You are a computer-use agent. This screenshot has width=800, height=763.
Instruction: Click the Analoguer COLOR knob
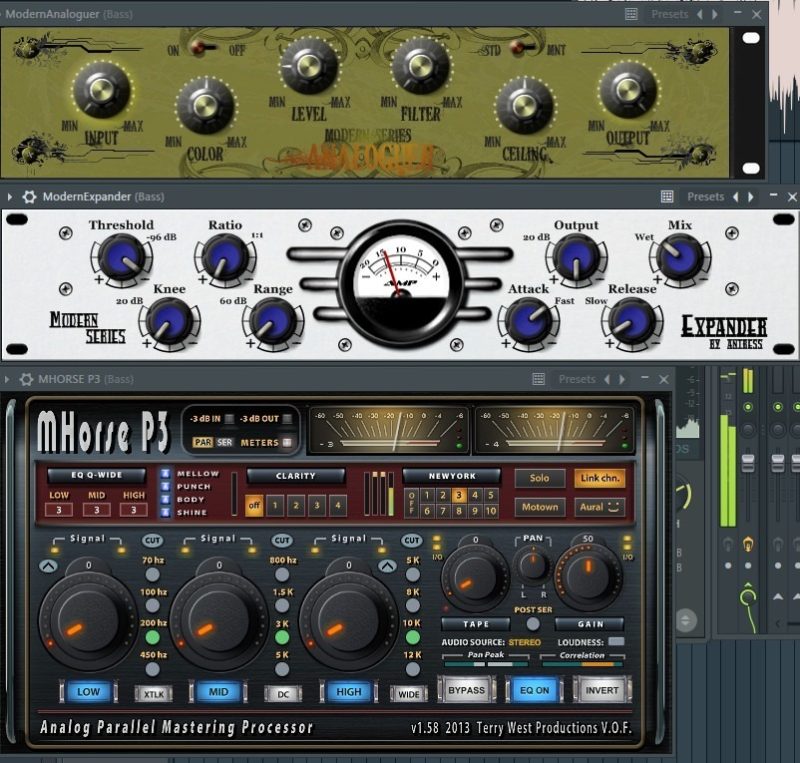(205, 106)
